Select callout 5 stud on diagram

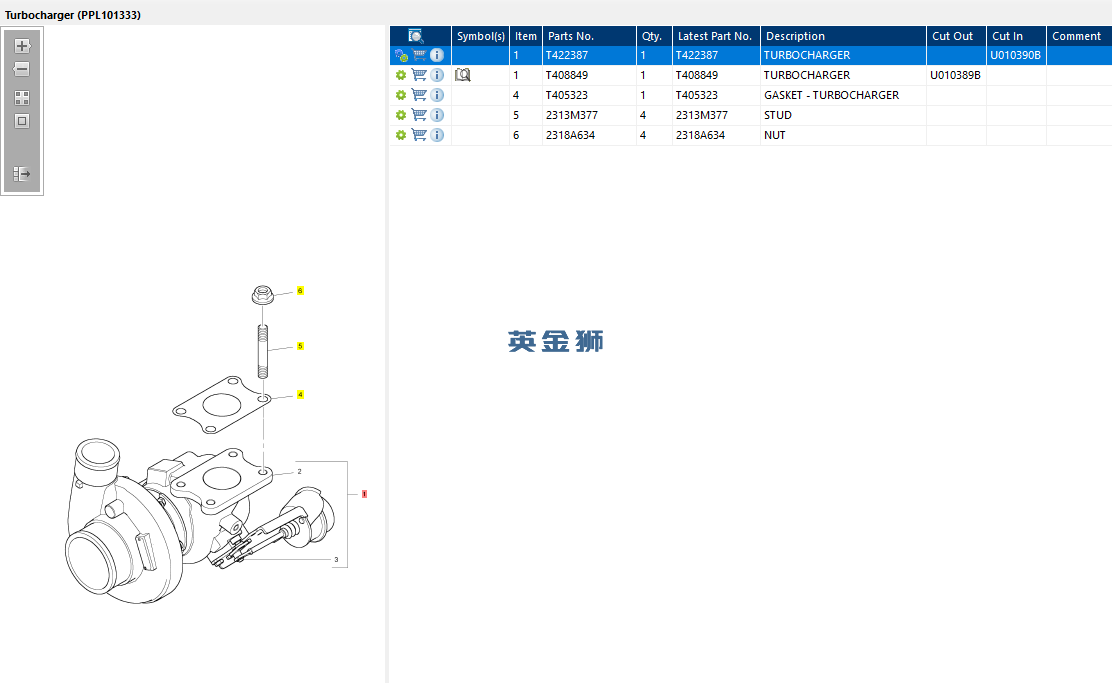point(300,346)
